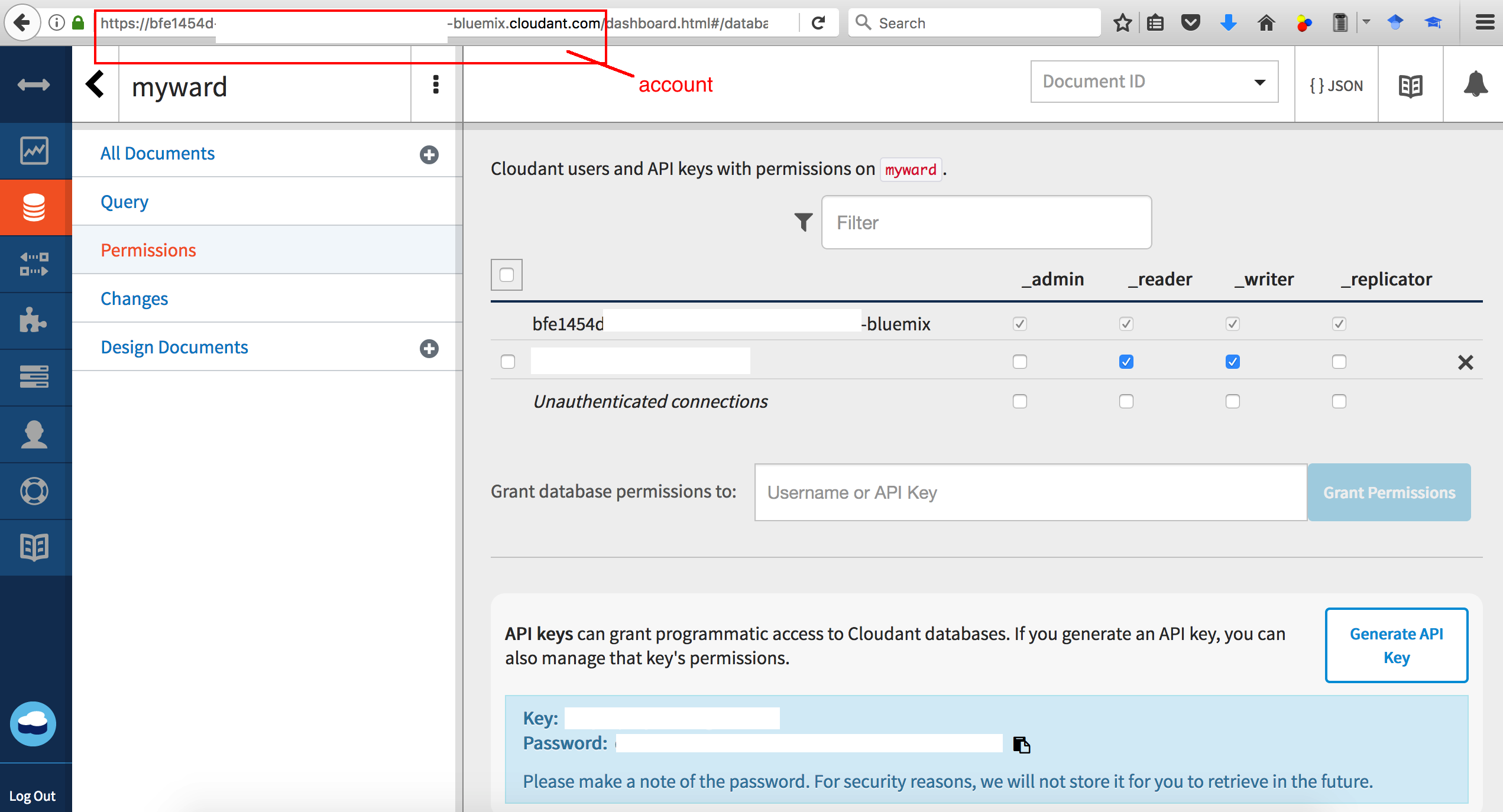
Task: Open the myward three-dot options menu
Action: point(436,85)
